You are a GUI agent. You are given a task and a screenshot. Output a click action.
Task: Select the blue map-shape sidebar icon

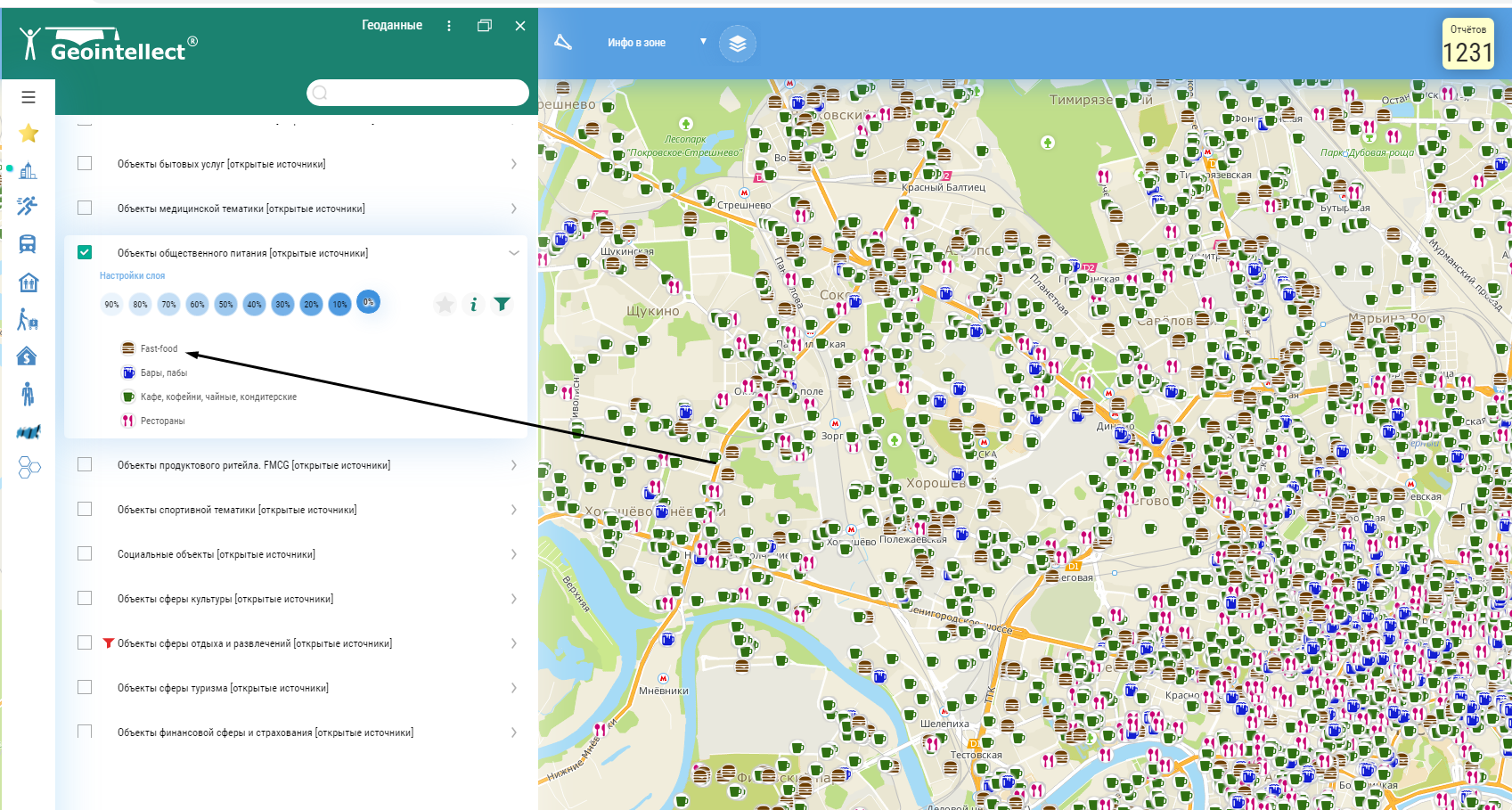[29, 432]
